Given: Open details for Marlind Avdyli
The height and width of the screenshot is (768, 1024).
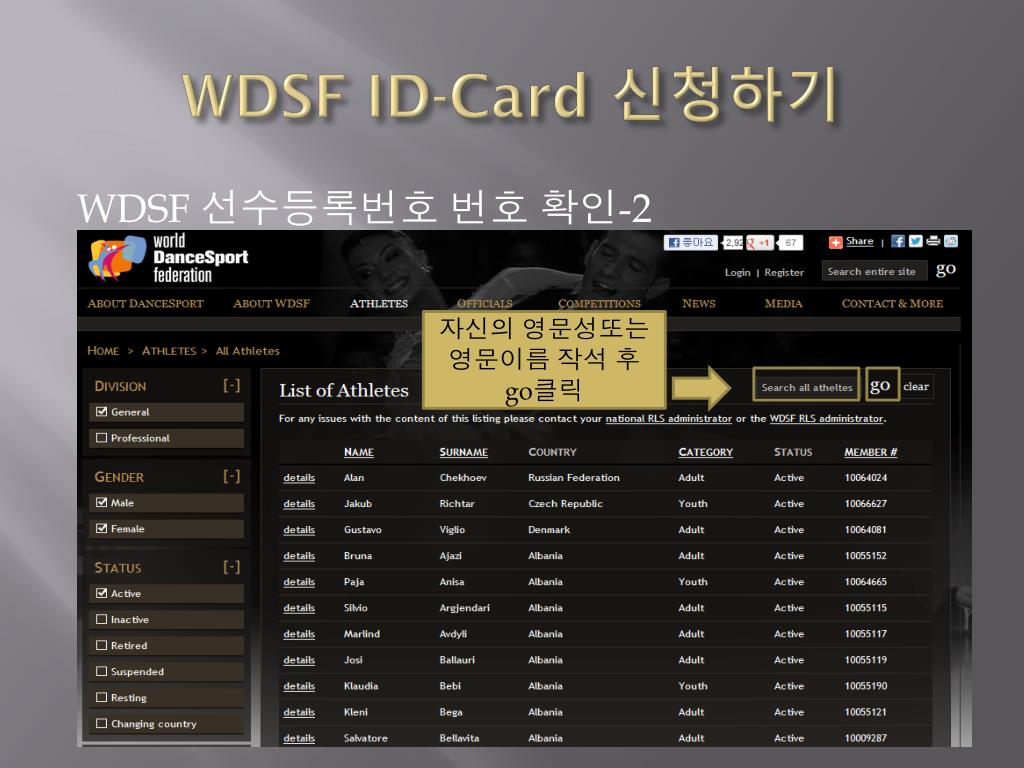Looking at the screenshot, I should coord(299,634).
